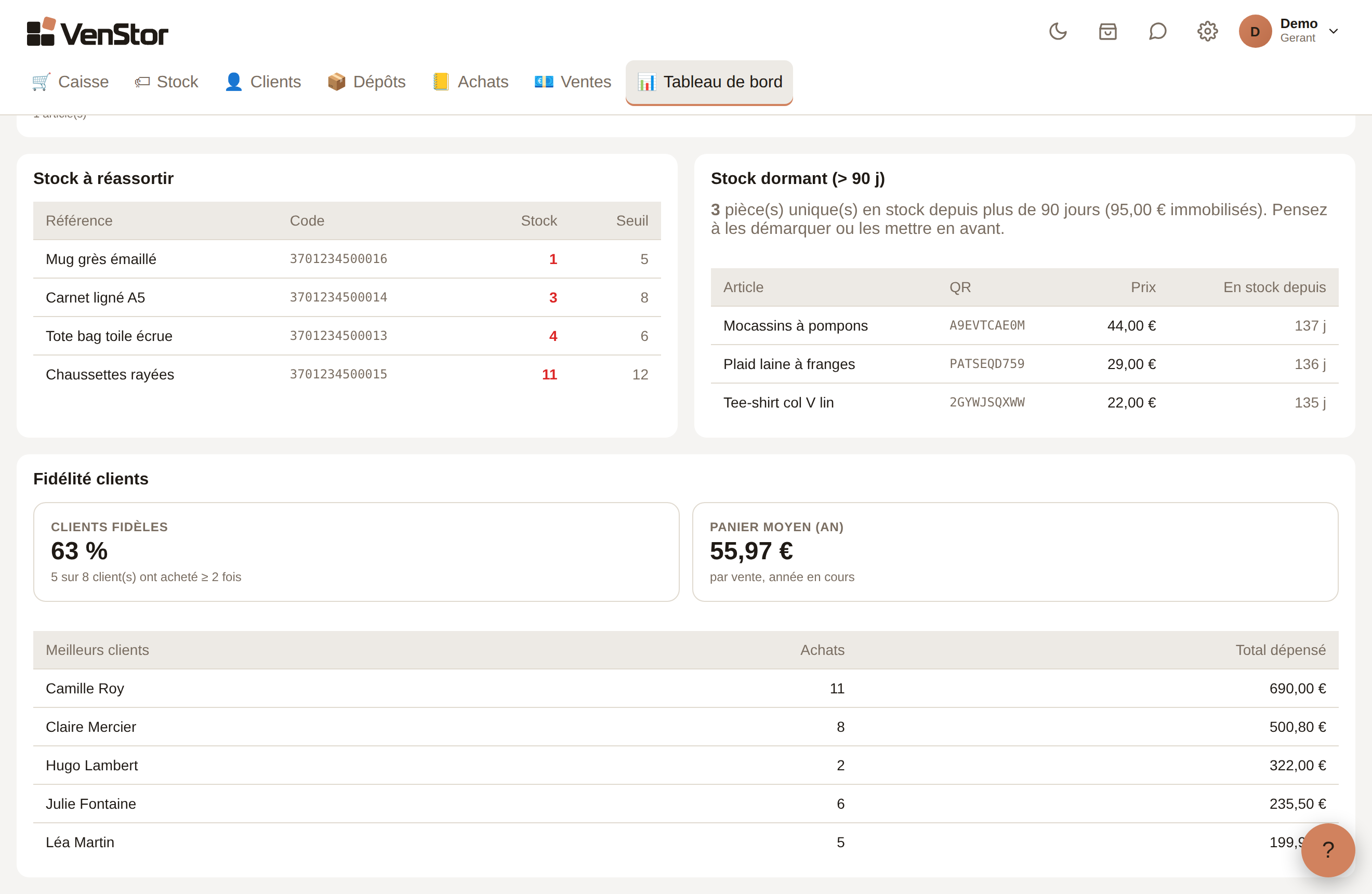The width and height of the screenshot is (1372, 894).
Task: Select the Mug grès émaillé row
Action: (x=347, y=259)
